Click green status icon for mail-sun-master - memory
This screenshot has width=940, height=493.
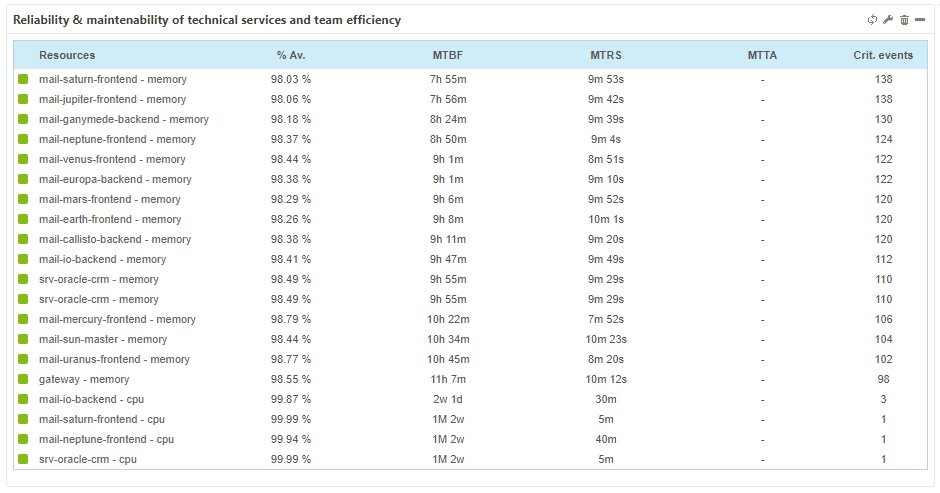(23, 339)
